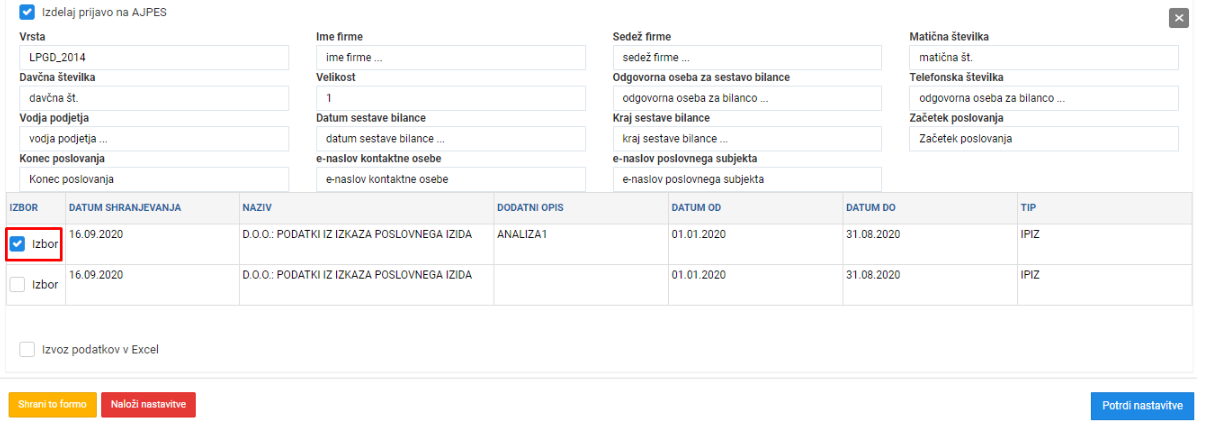Uncheck Izdelaj prijavo na AJPES checkbox
This screenshot has width=1206, height=429.
[27, 11]
